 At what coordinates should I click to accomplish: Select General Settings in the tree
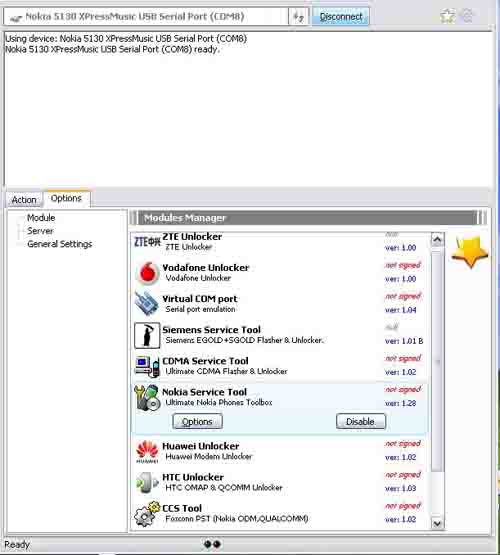(x=59, y=244)
